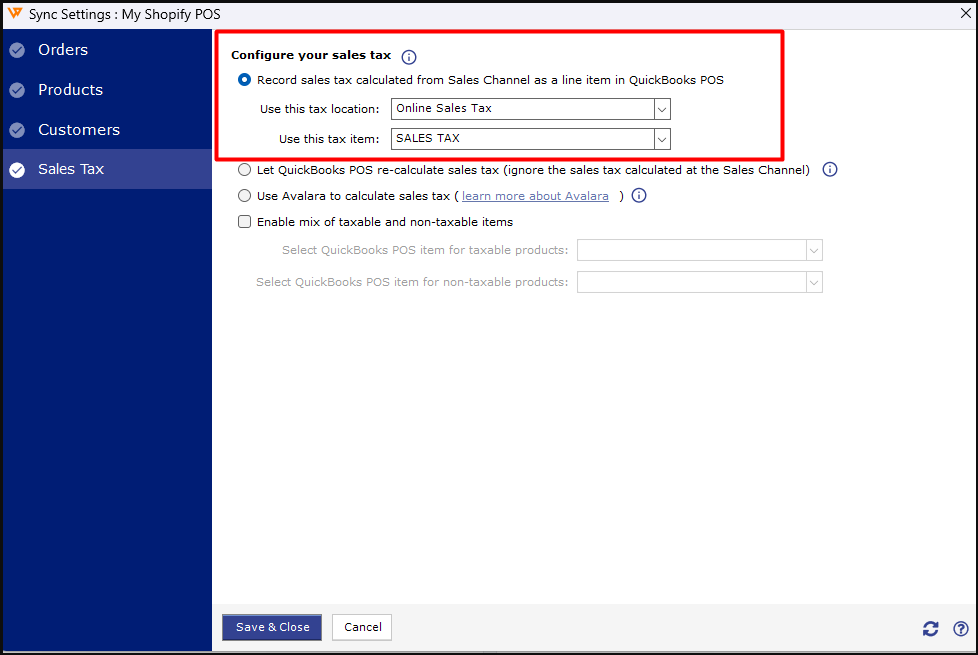Click the checkmark icon beside Customers
978x655 pixels.
(x=17, y=130)
